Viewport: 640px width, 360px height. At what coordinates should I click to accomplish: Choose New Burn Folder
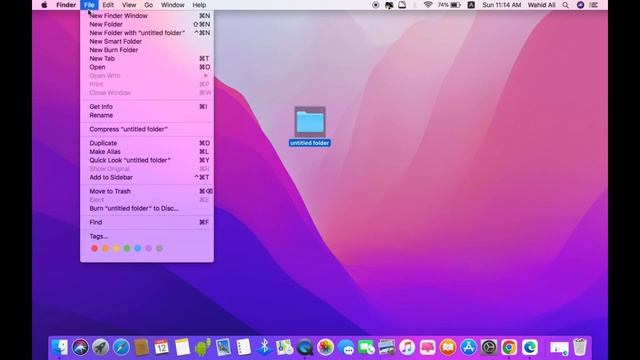[147, 50]
